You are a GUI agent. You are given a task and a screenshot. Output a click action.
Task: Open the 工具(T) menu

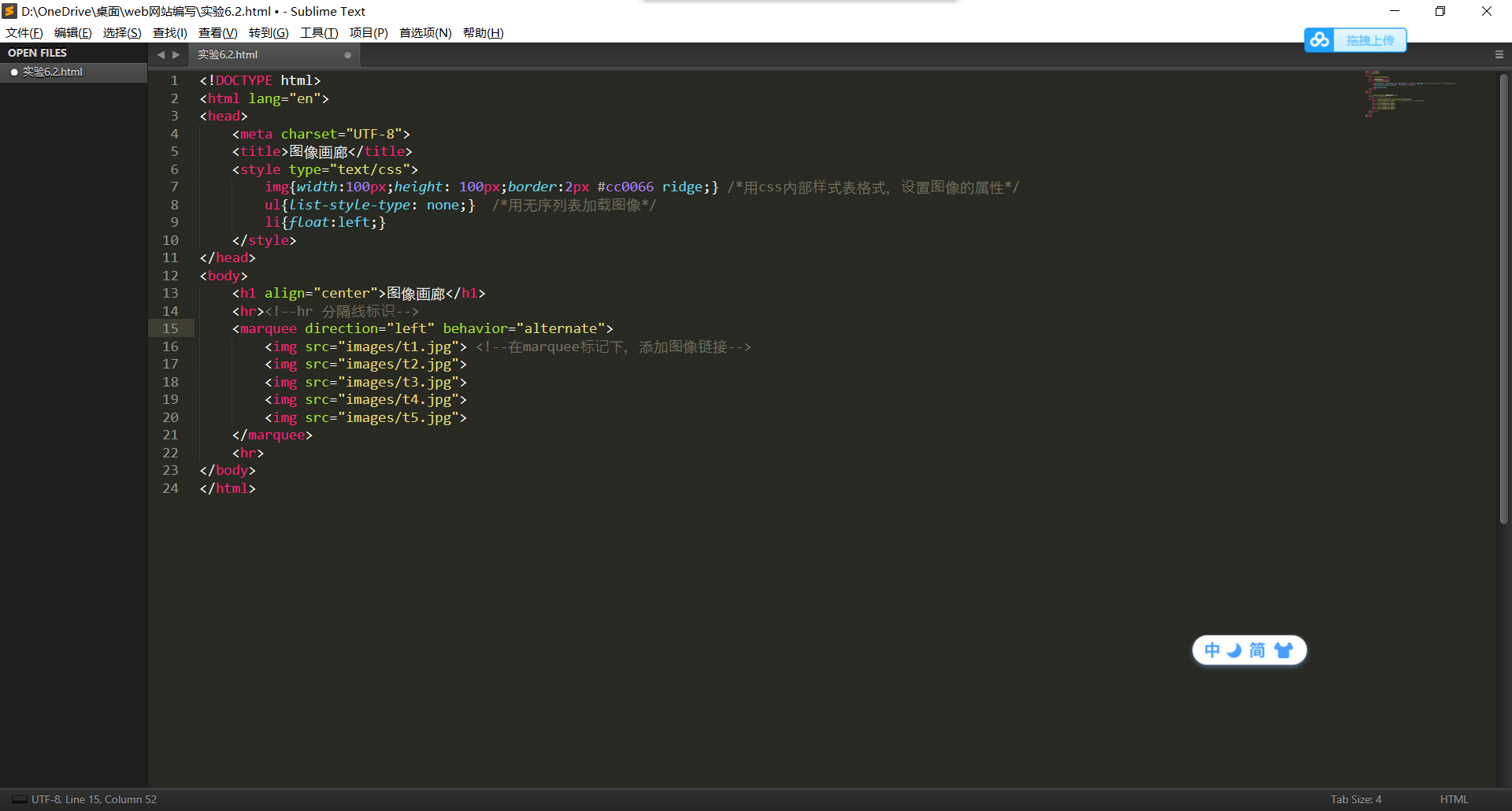(x=319, y=32)
